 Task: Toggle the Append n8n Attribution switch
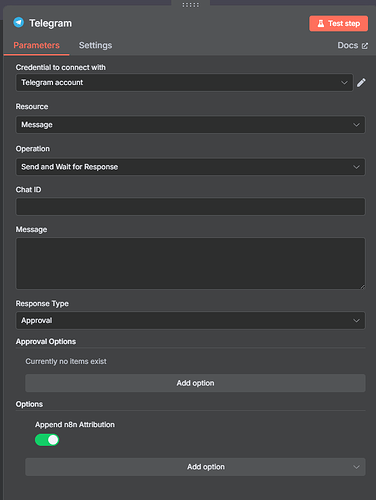[x=47, y=440]
